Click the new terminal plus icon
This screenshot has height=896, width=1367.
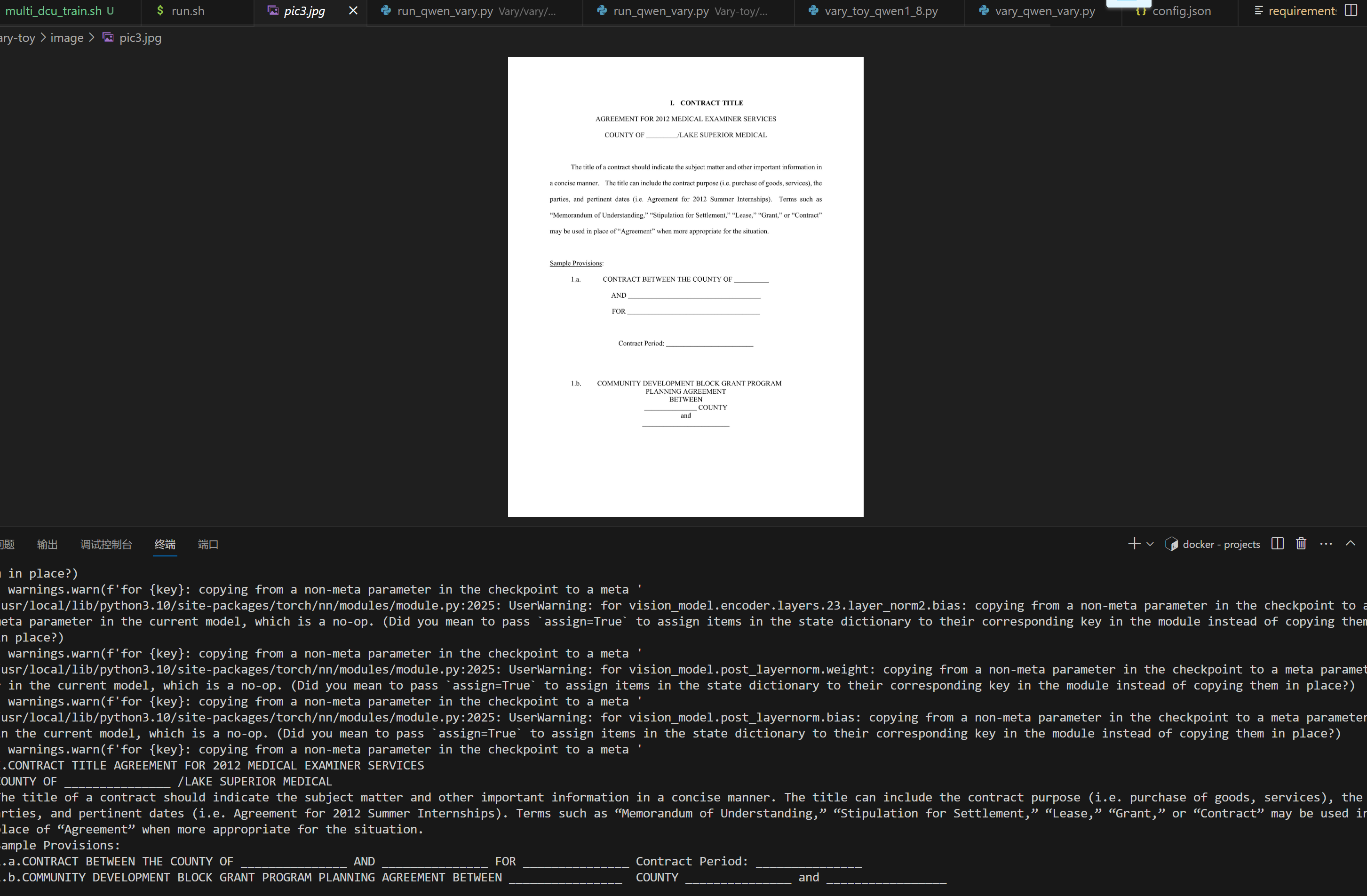[x=1134, y=544]
